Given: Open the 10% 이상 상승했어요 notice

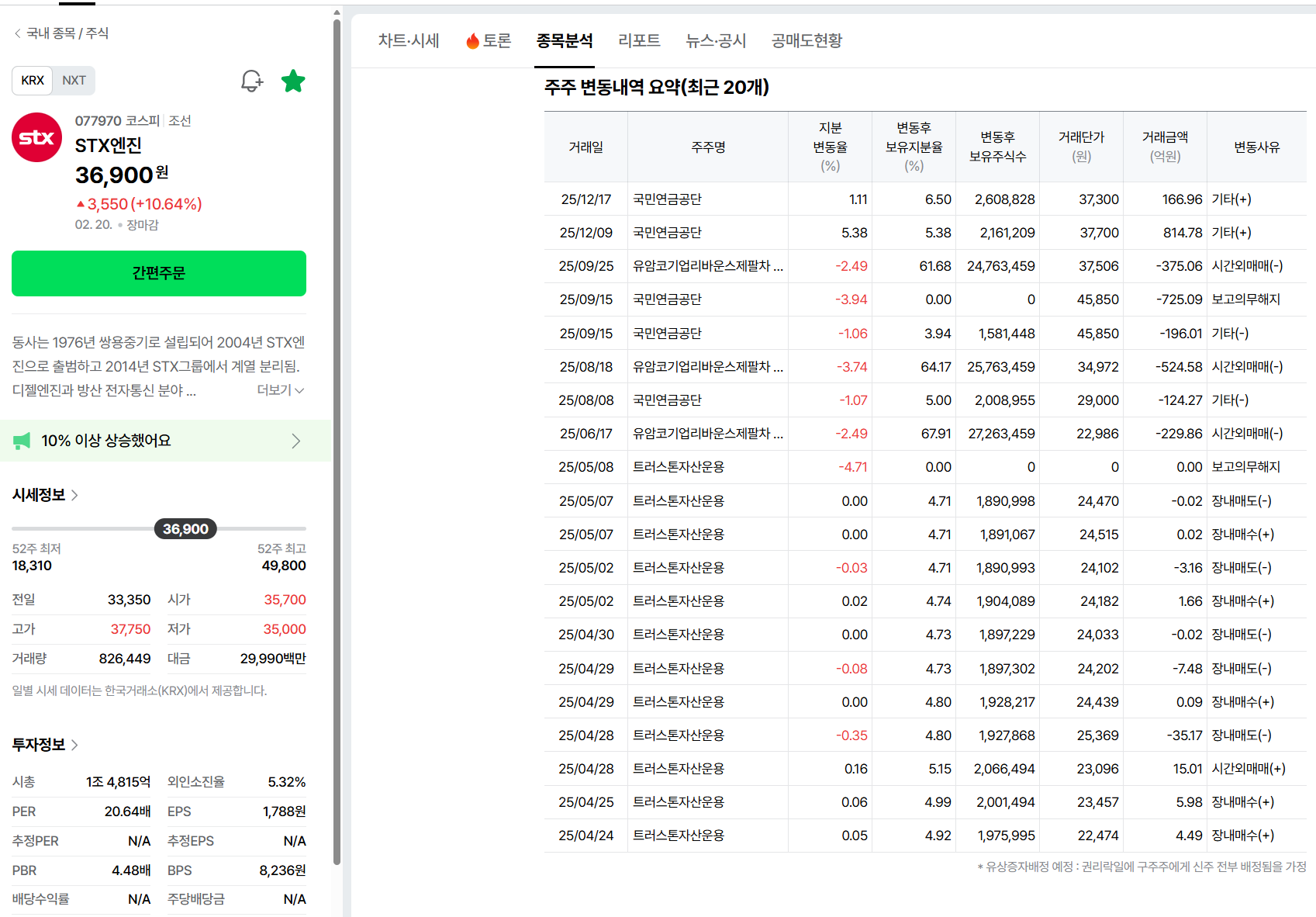Looking at the screenshot, I should coord(165,441).
